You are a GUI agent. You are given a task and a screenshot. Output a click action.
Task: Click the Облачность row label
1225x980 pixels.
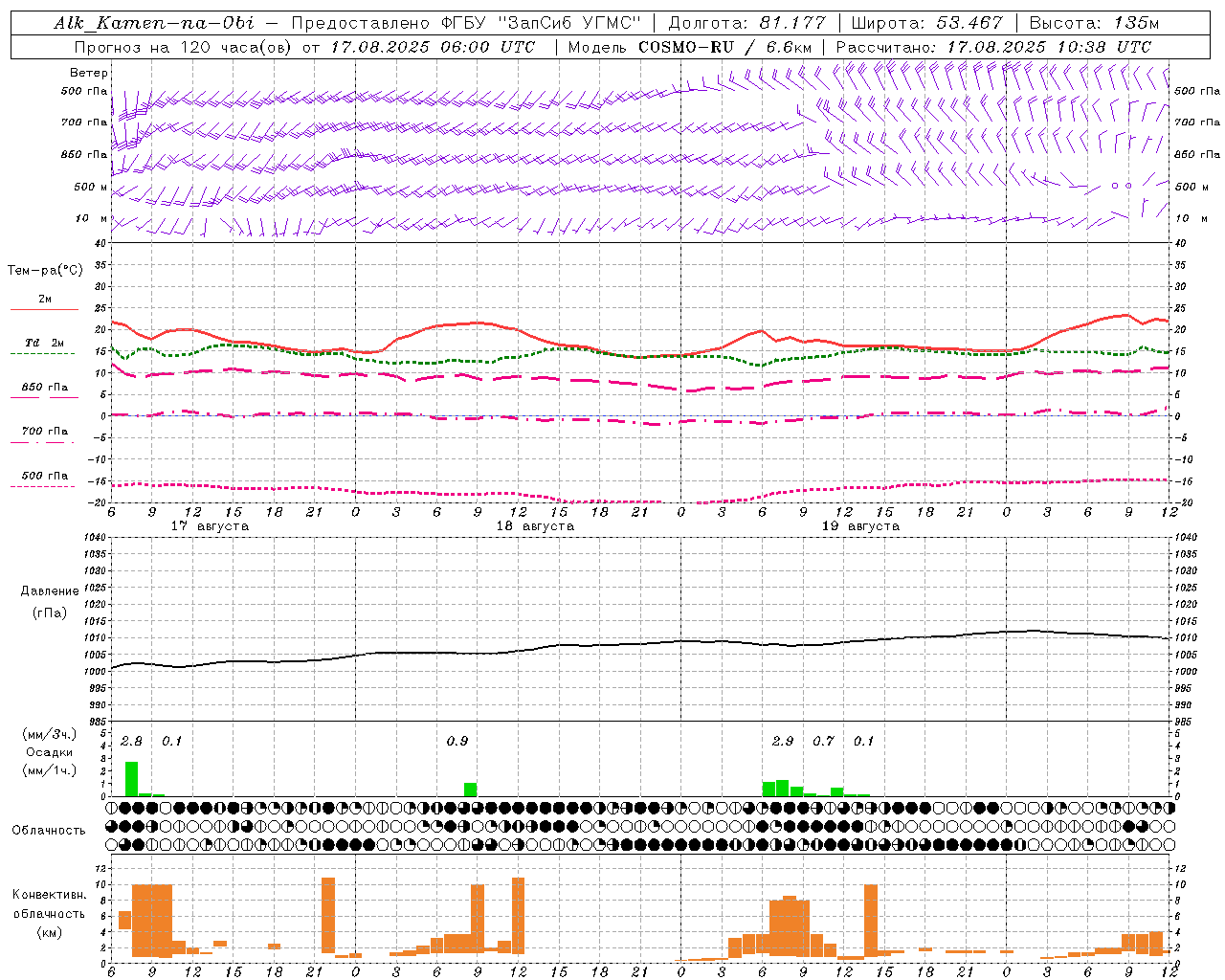(49, 830)
